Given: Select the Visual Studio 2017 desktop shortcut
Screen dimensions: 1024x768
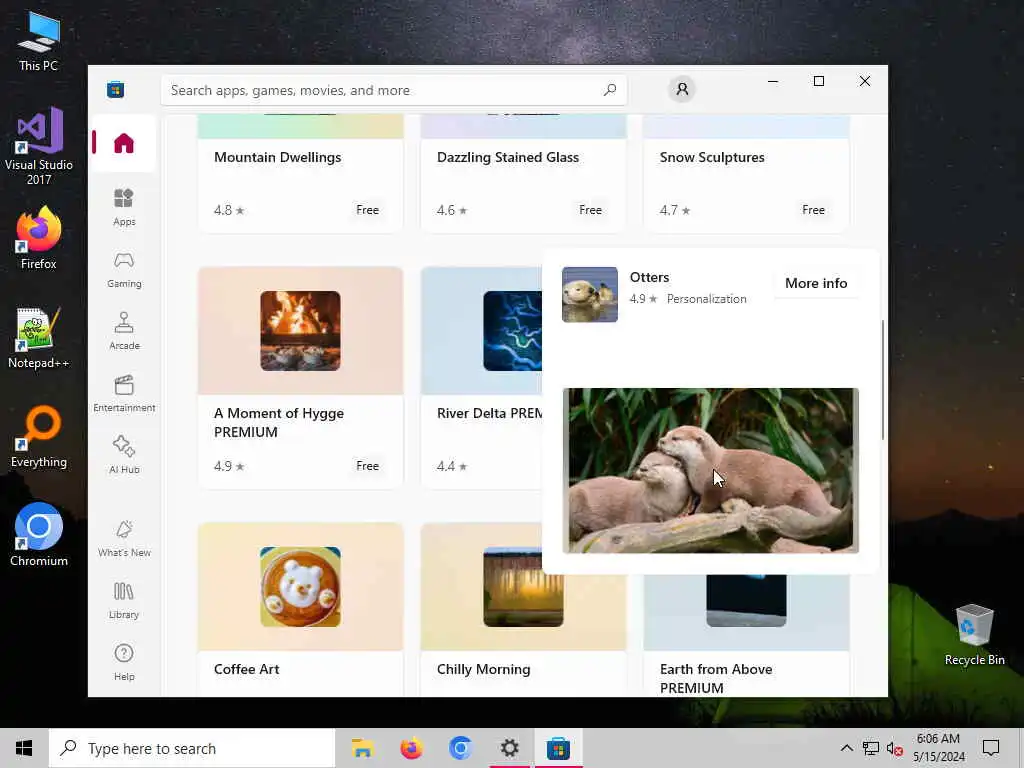Looking at the screenshot, I should point(39,146).
